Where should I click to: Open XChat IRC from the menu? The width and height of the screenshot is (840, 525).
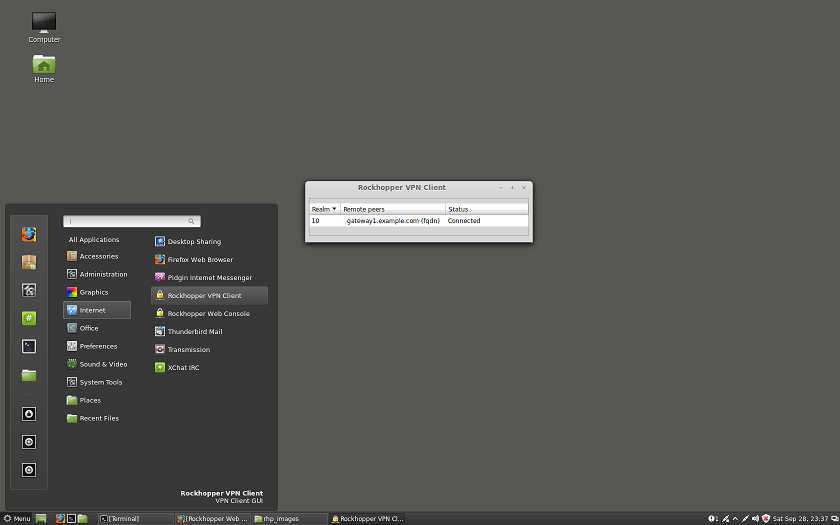[x=183, y=368]
